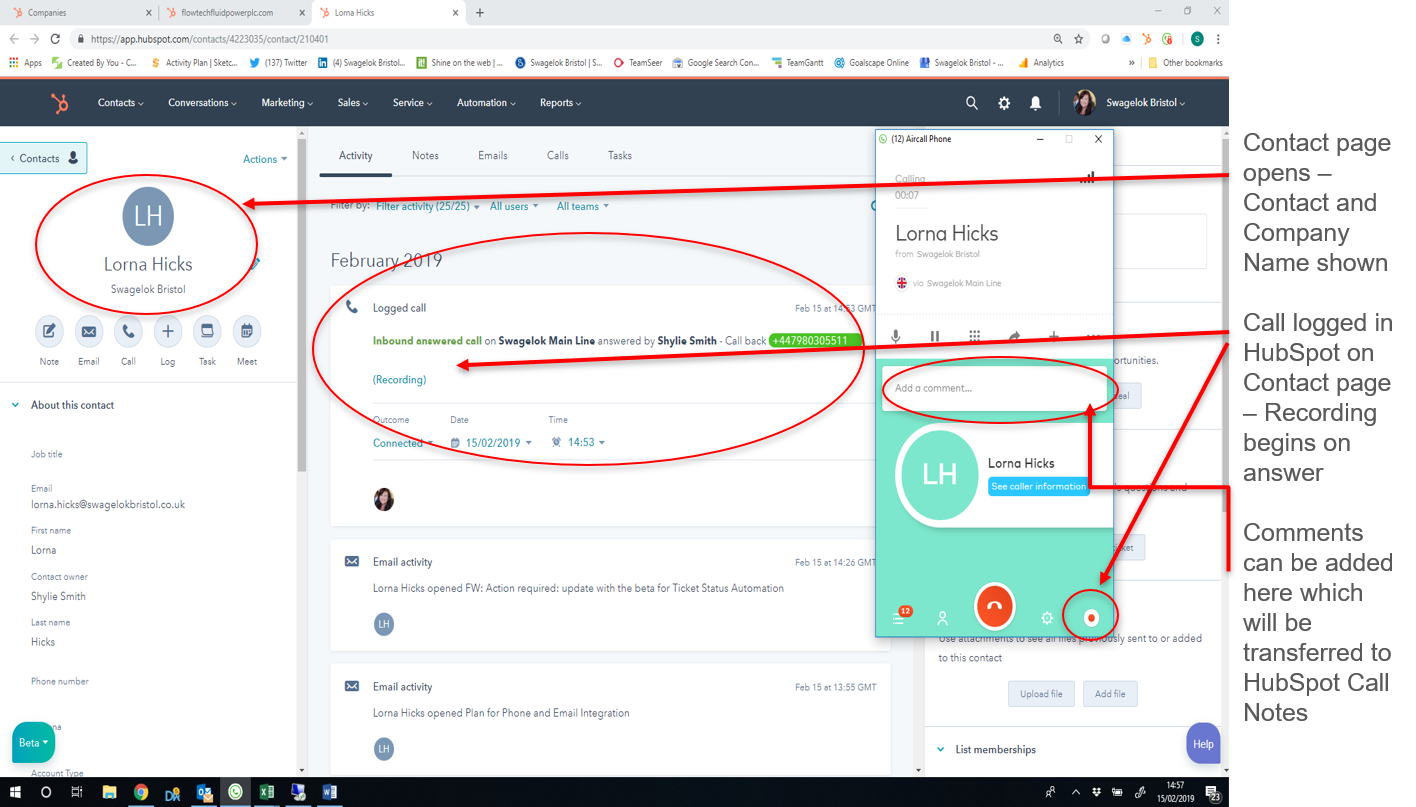Log an activity with the plus icon
The width and height of the screenshot is (1416, 807).
click(x=168, y=331)
